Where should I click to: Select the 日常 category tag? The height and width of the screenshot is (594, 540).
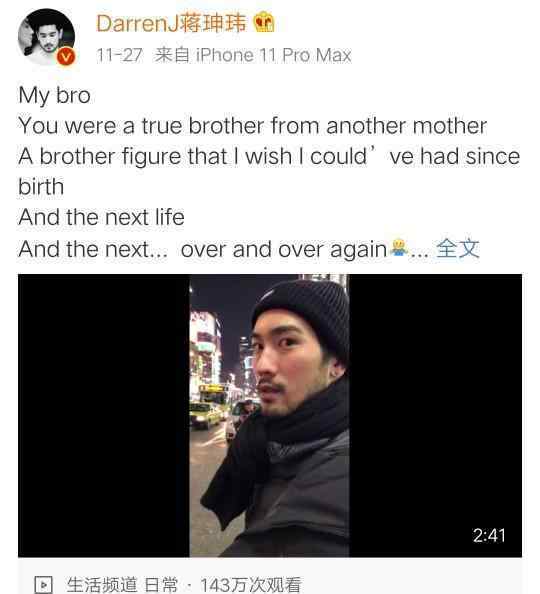point(161,585)
